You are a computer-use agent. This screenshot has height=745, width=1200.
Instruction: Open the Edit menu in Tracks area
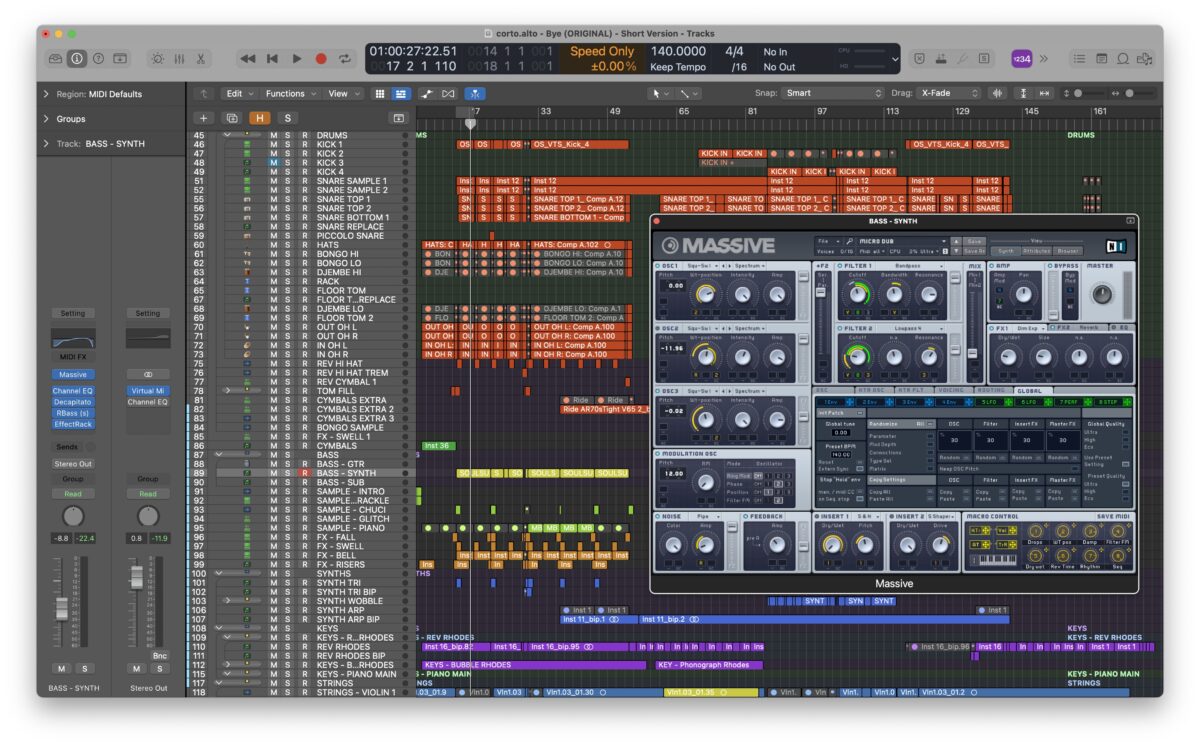(238, 93)
